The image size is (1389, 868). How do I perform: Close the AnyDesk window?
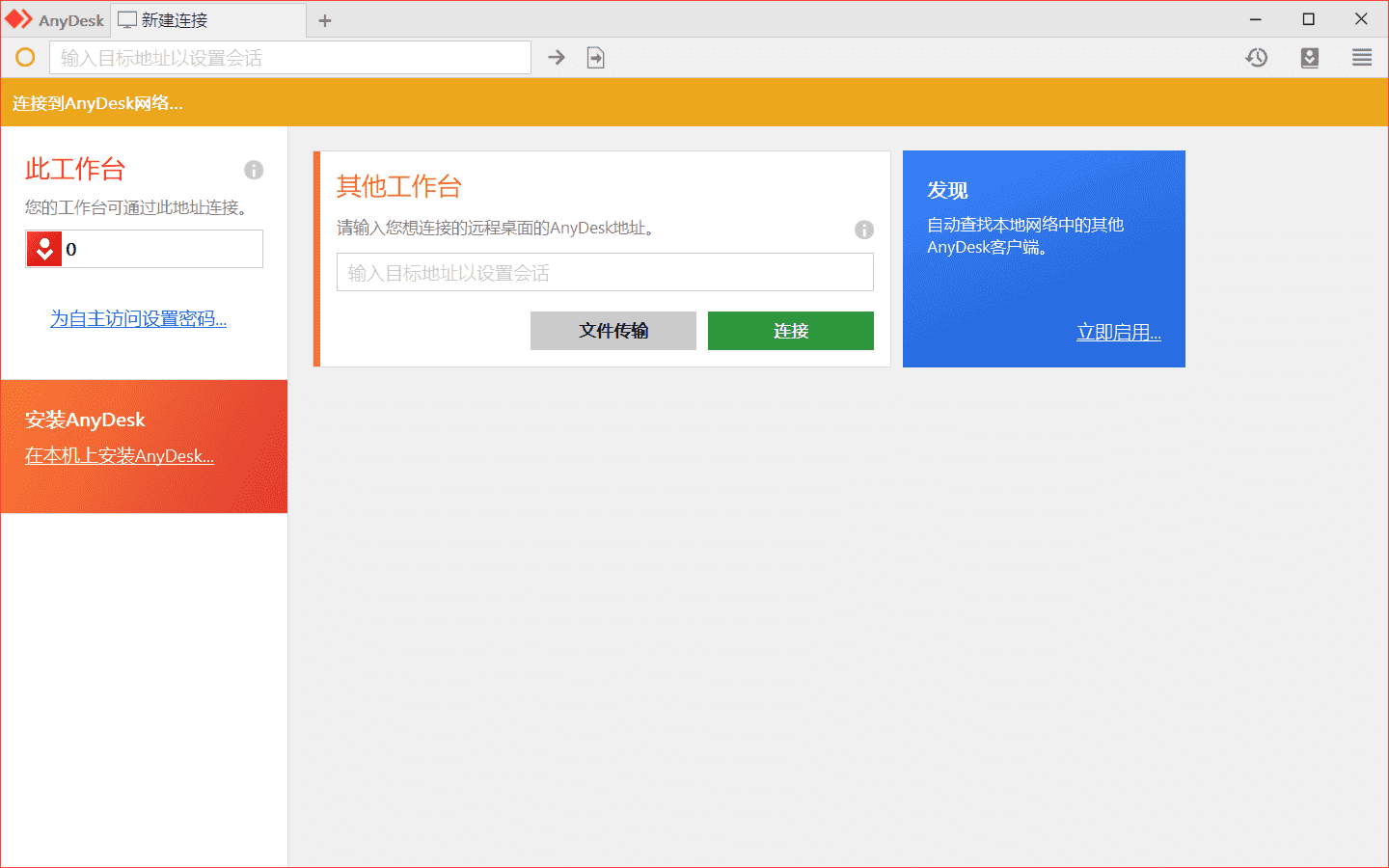[x=1361, y=19]
